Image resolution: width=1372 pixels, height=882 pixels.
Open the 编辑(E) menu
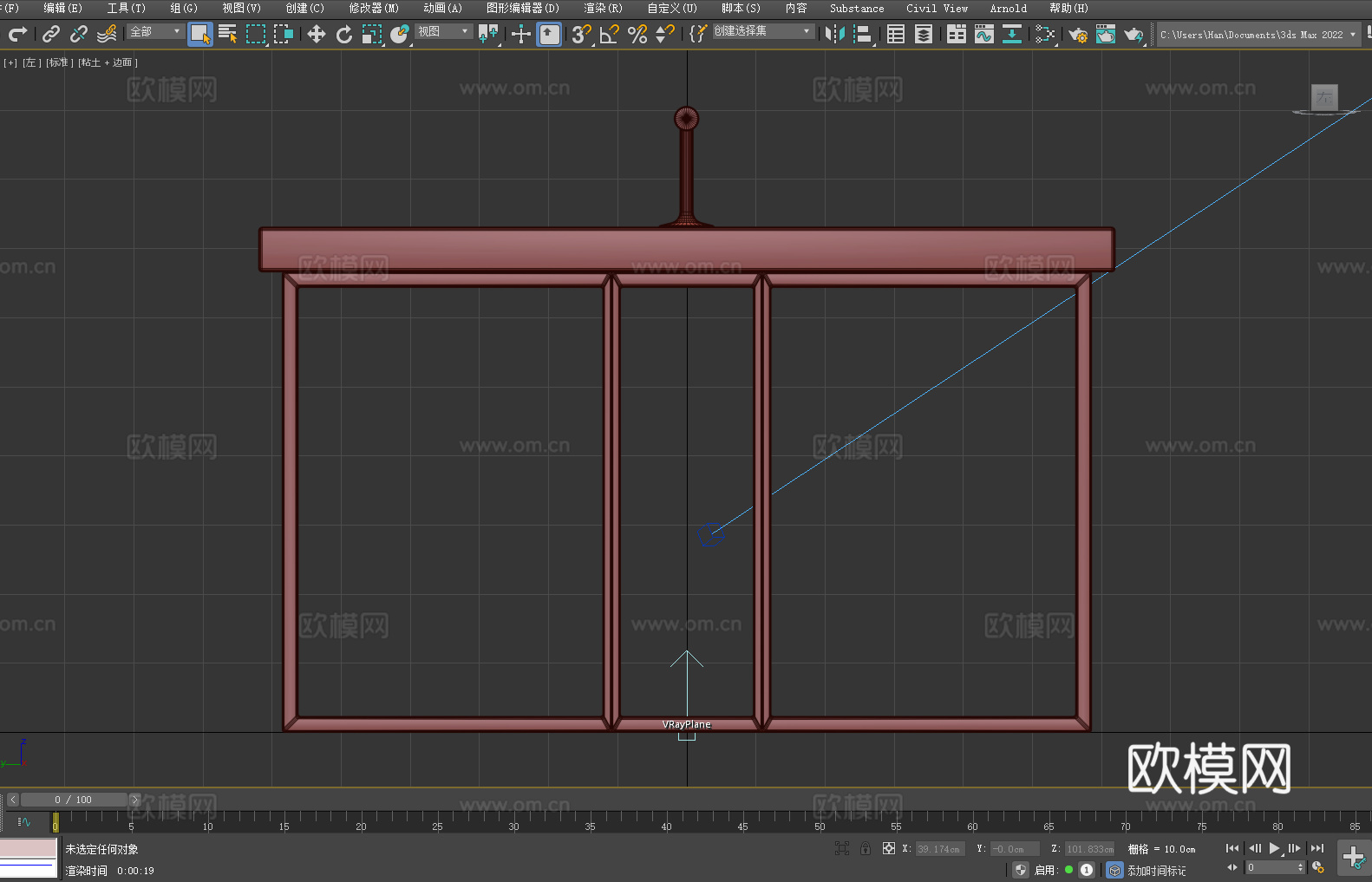(x=62, y=8)
